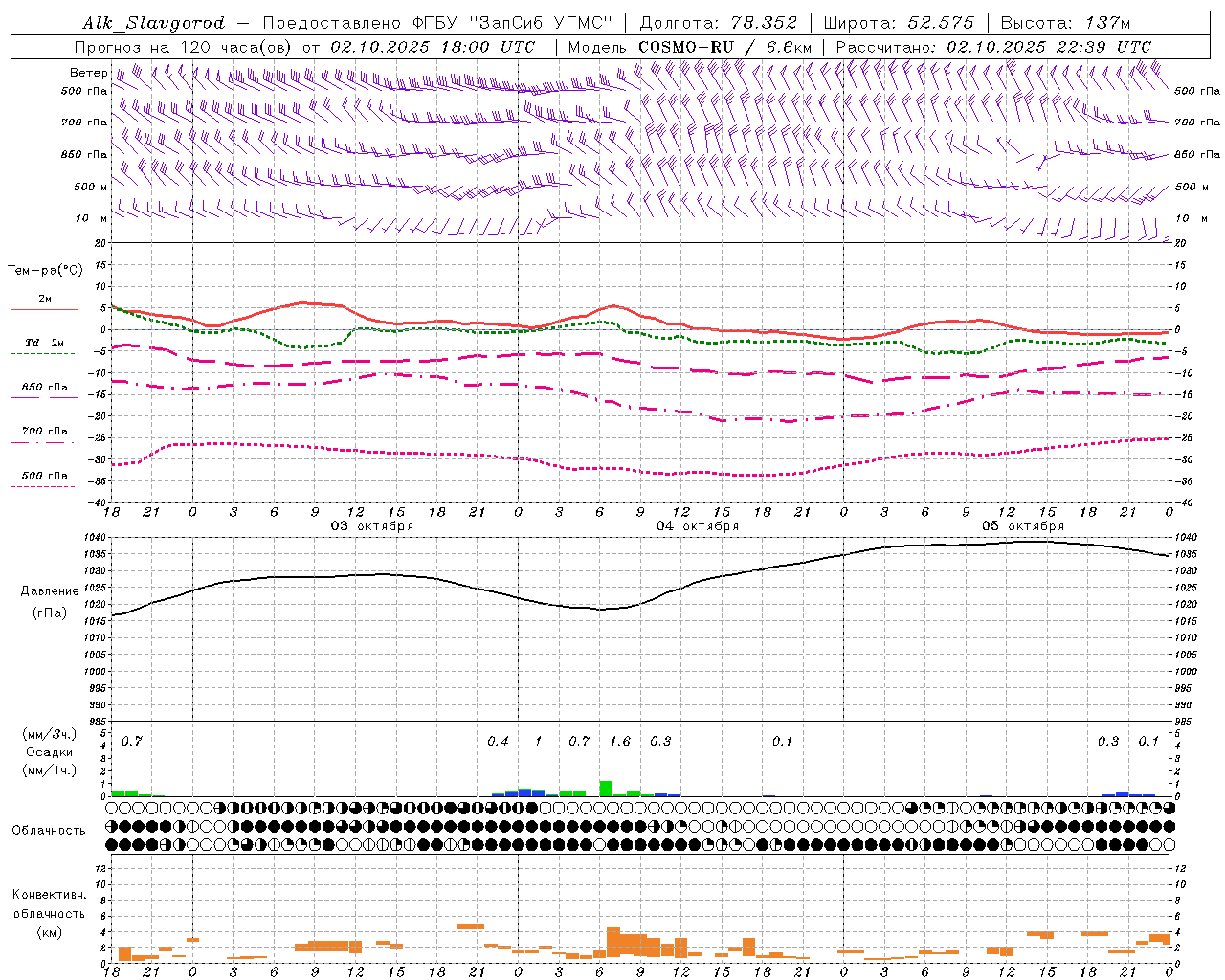Click the 500 м wind level label at left
The image size is (1225, 980).
[x=91, y=187]
